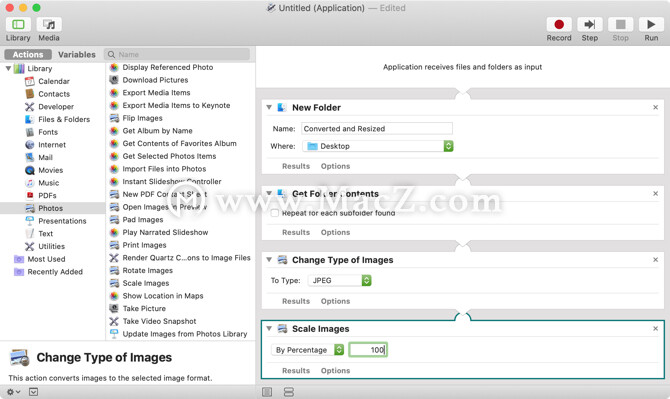Open the Where Desktop dropdown
Image resolution: width=670 pixels, height=399 pixels.
point(378,146)
